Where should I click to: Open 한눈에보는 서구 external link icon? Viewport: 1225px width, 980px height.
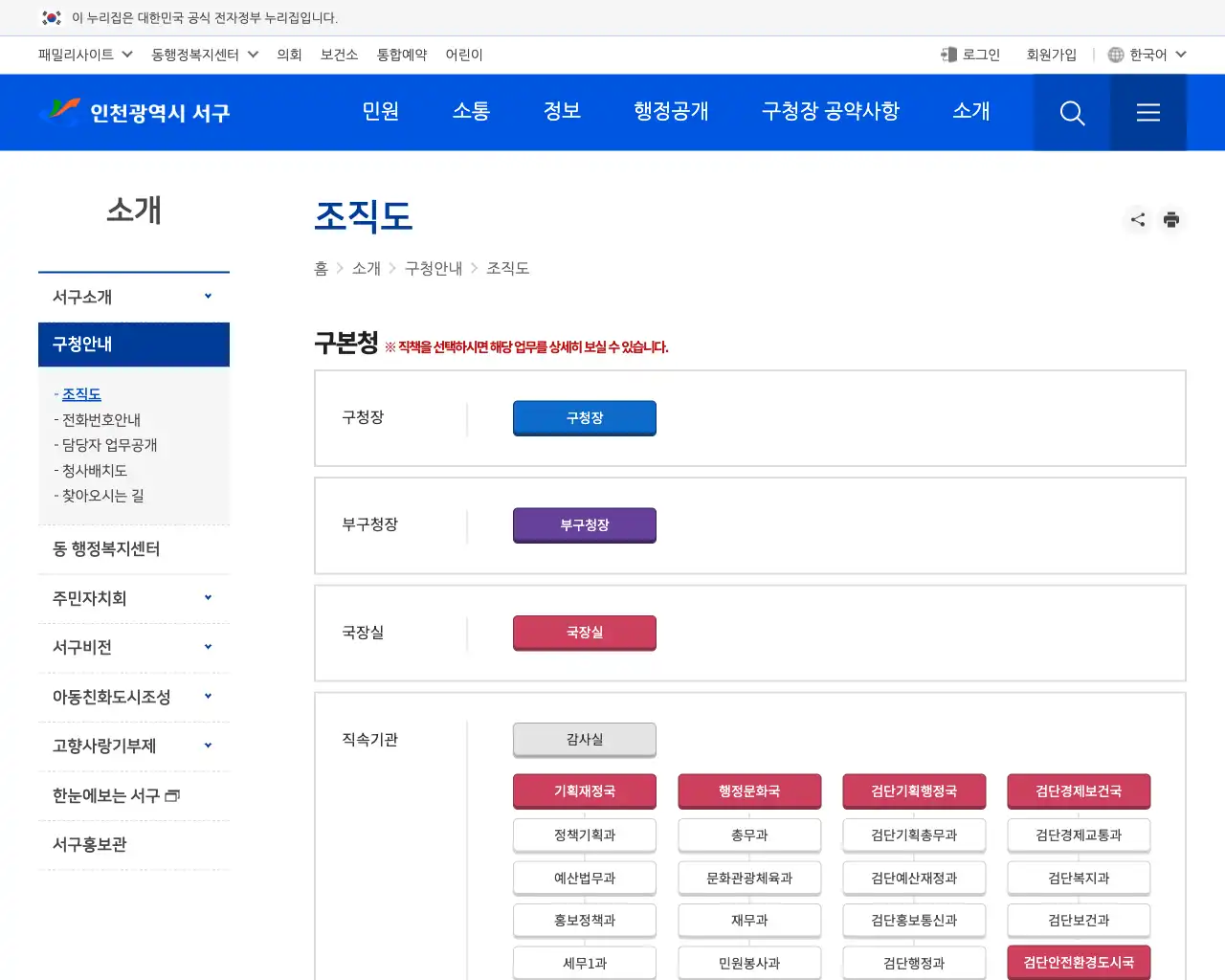pos(174,793)
